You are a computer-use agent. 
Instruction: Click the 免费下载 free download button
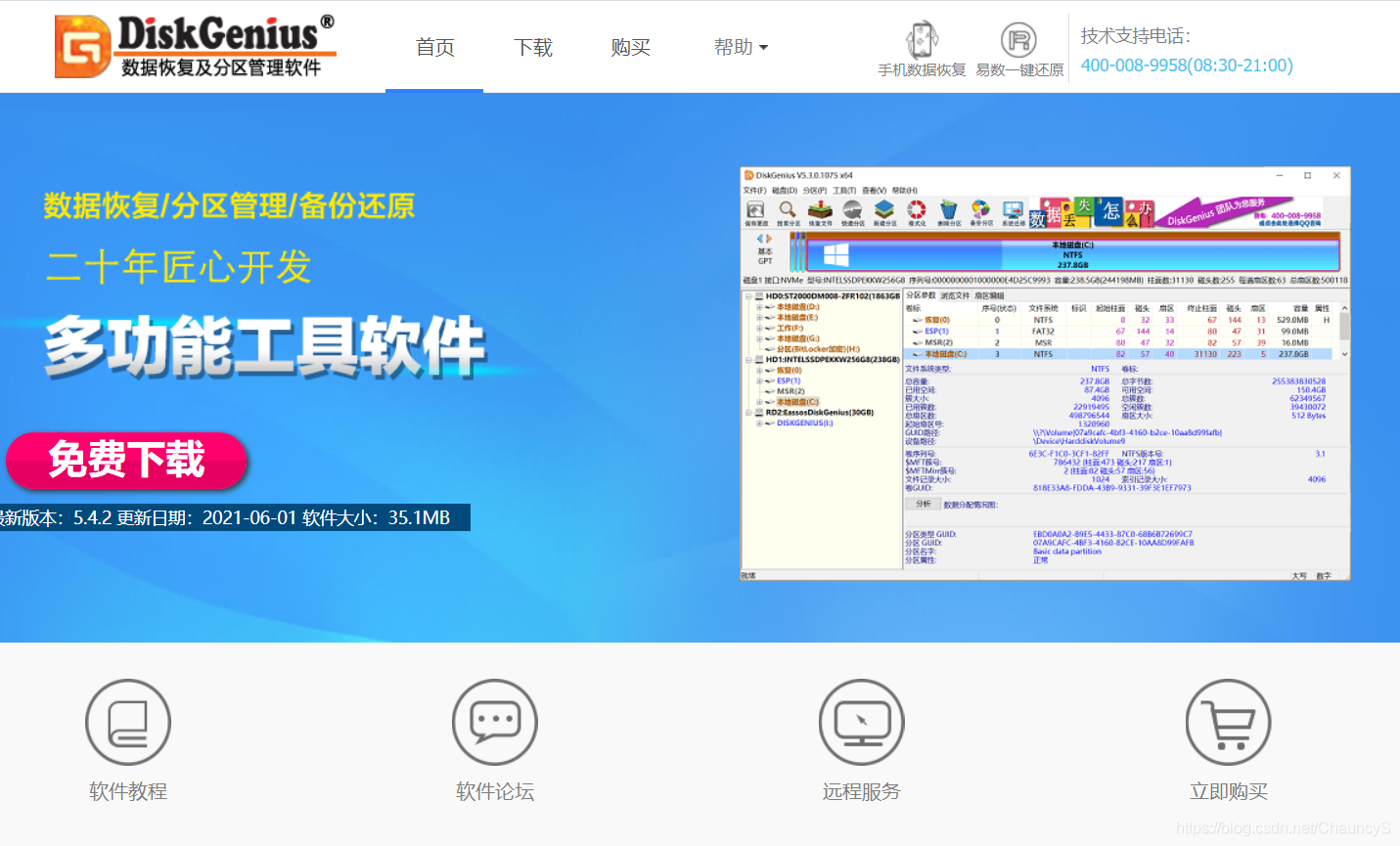(x=126, y=461)
